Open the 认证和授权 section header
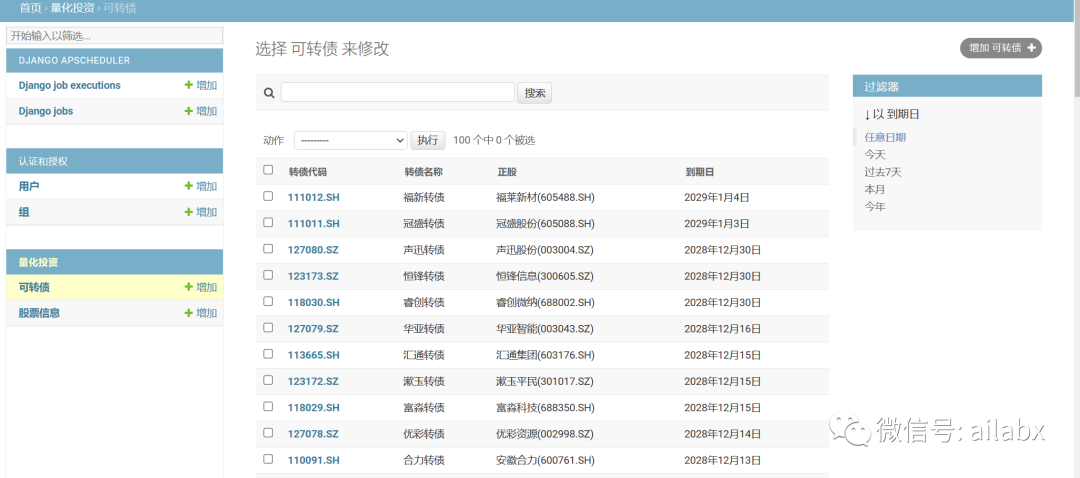The height and width of the screenshot is (478, 1080). [43, 161]
